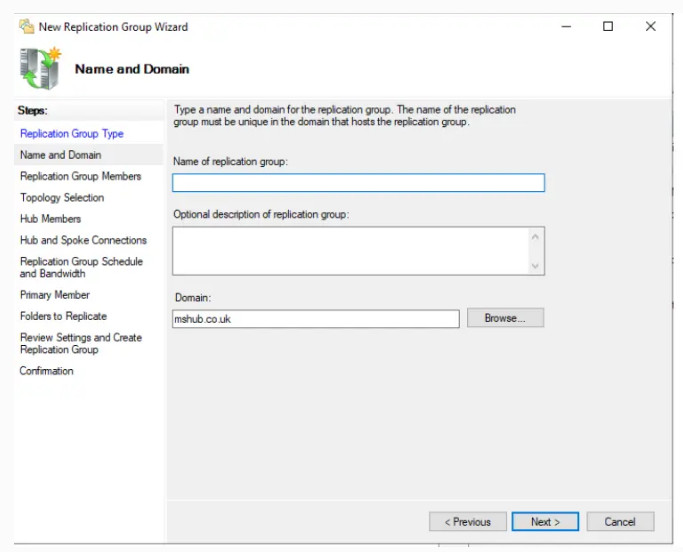
Task: Click description box scroll down arrow
Action: tap(535, 265)
